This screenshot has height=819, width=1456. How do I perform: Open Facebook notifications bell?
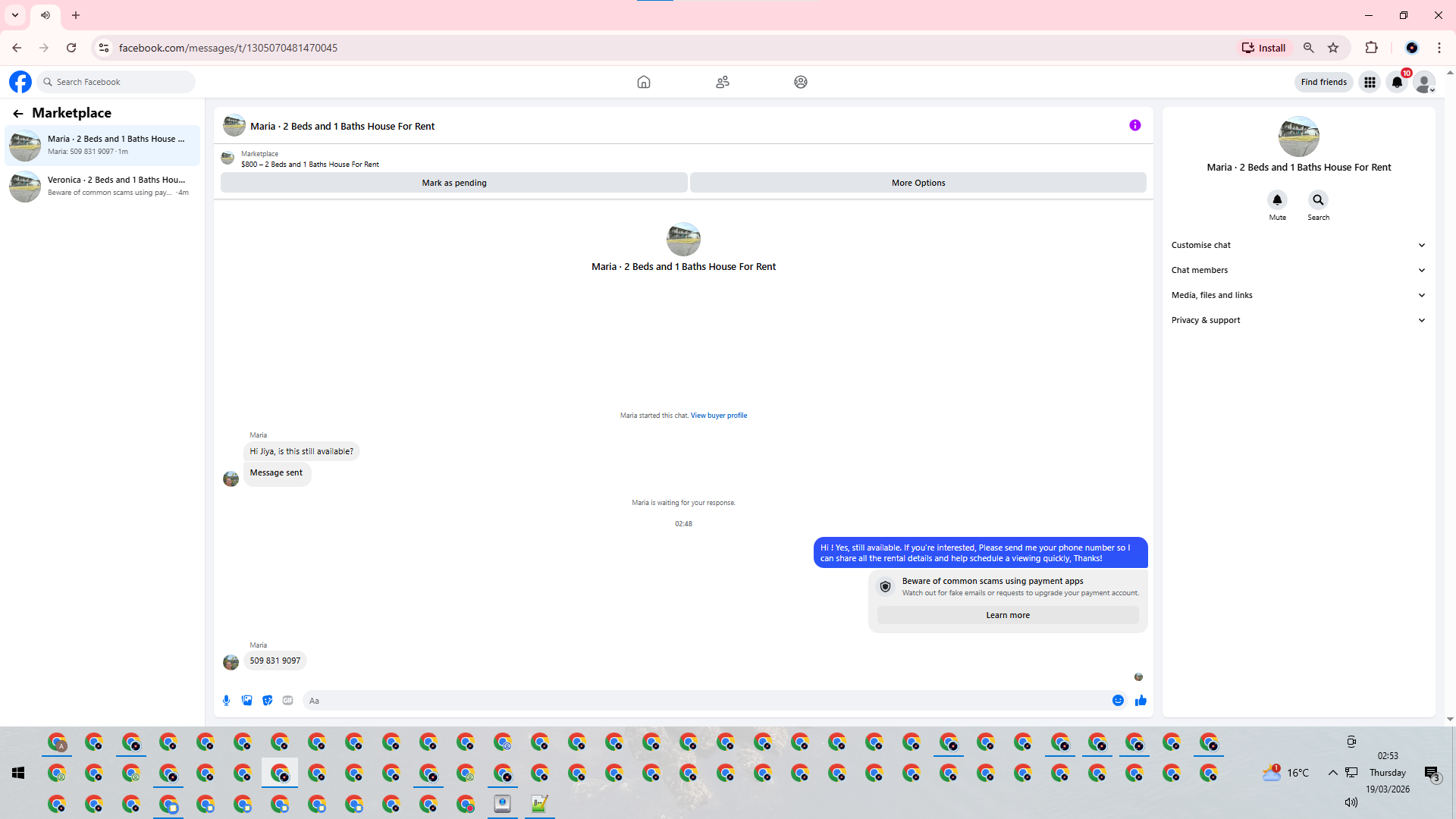point(1397,82)
